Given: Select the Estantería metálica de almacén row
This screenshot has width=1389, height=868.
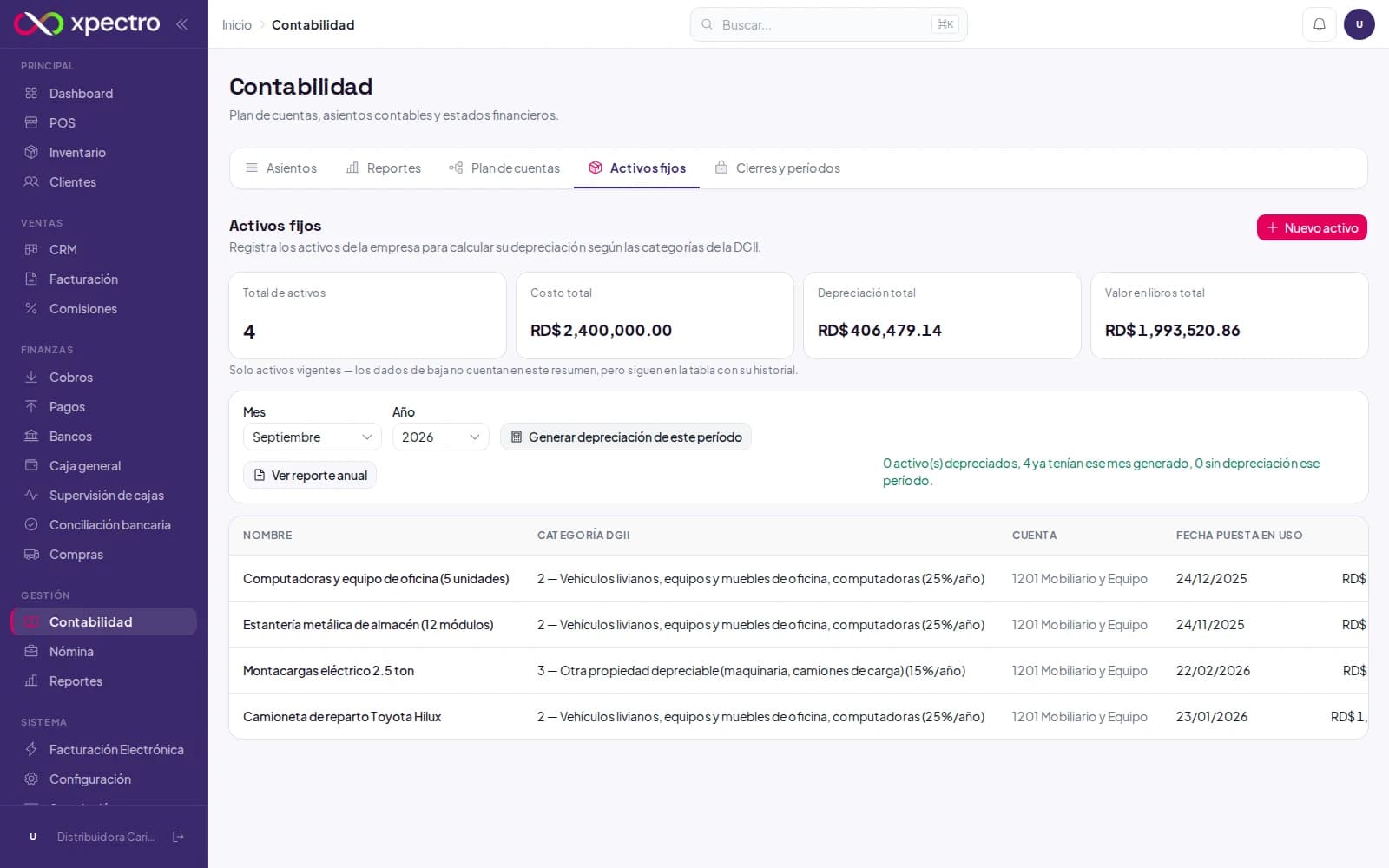Looking at the screenshot, I should [x=799, y=624].
